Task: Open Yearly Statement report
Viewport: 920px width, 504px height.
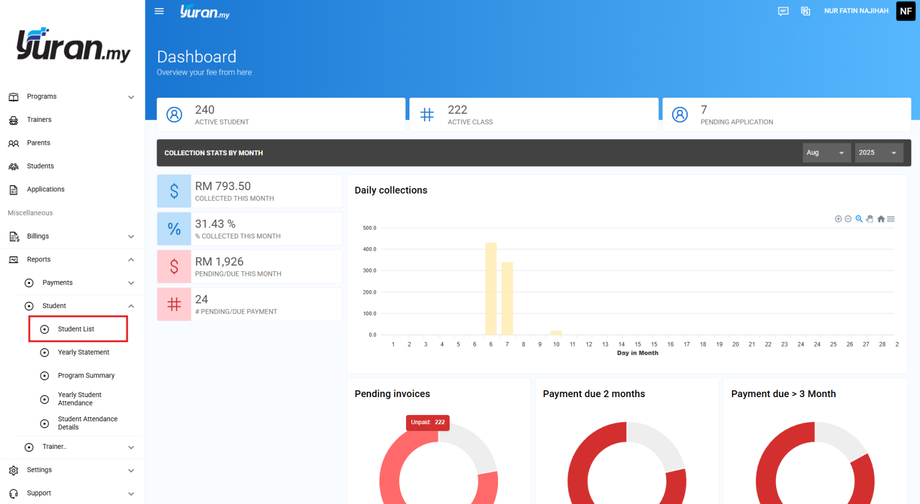Action: click(x=83, y=353)
